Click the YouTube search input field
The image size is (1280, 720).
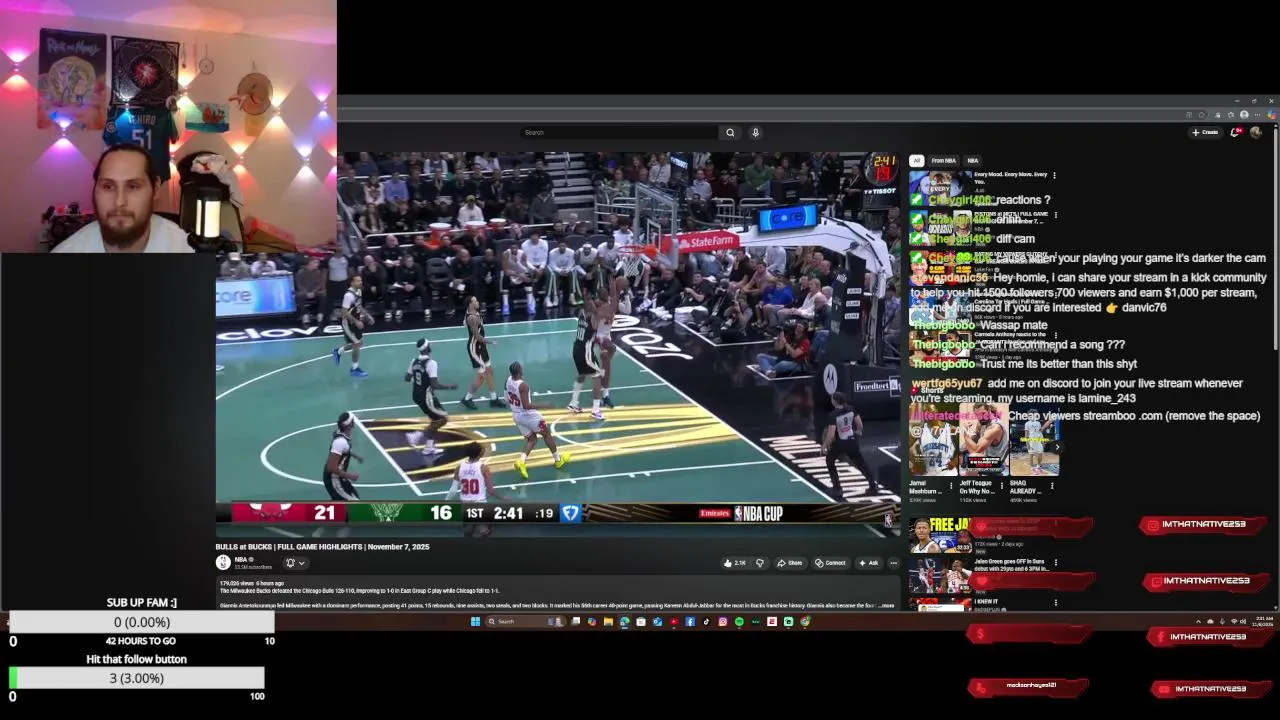tap(618, 132)
